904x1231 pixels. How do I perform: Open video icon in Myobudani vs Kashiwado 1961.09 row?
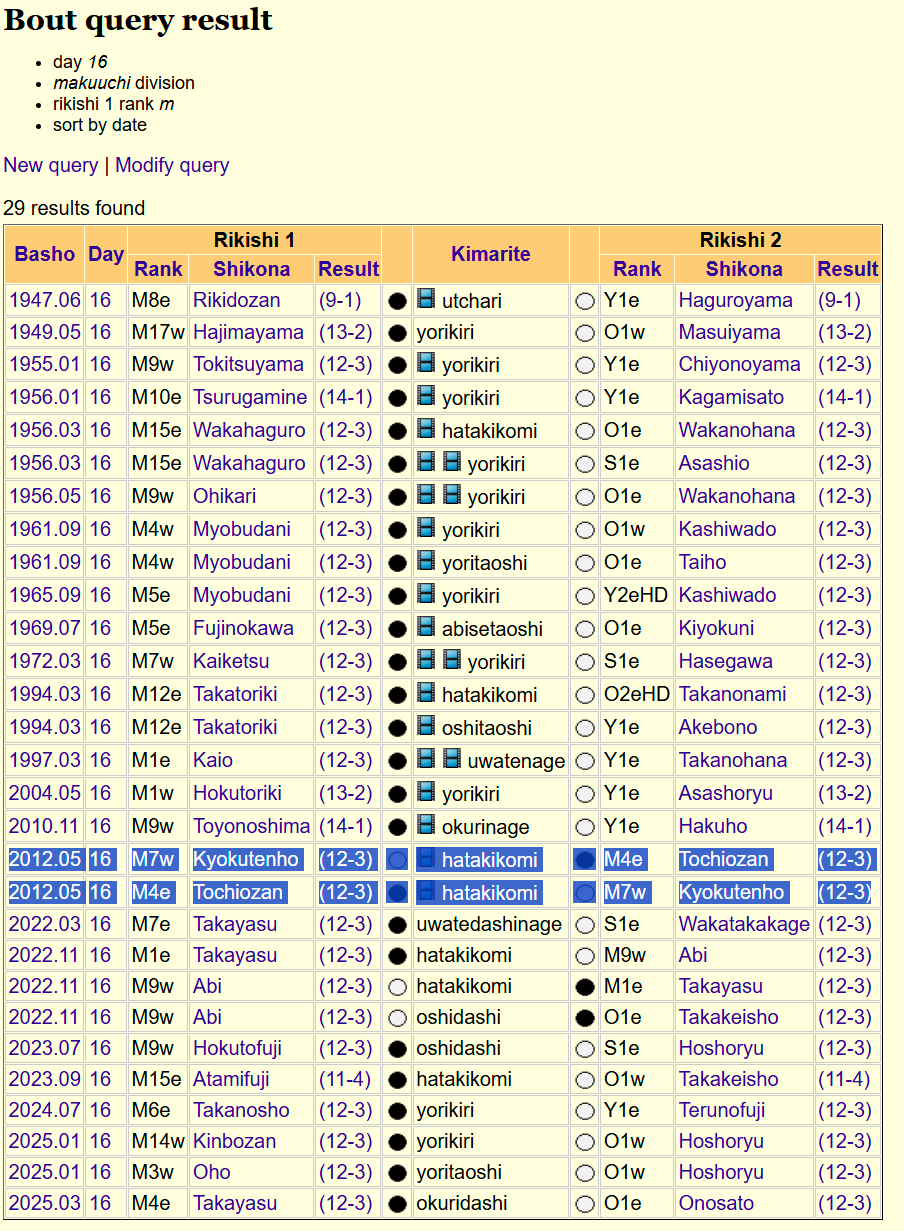426,529
